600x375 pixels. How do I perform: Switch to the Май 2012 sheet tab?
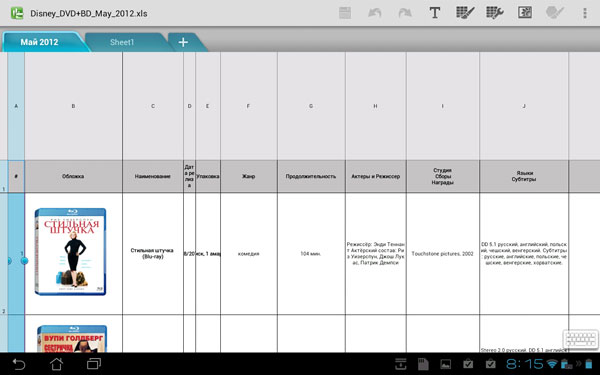(41, 42)
